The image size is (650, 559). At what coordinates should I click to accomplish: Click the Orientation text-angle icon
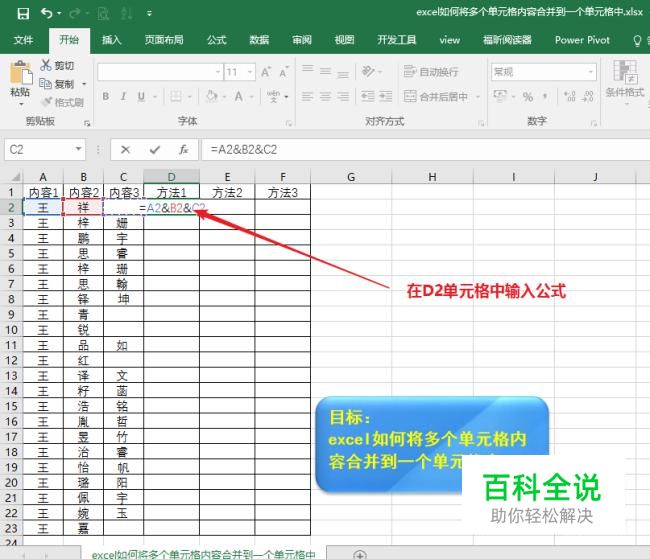coord(368,71)
